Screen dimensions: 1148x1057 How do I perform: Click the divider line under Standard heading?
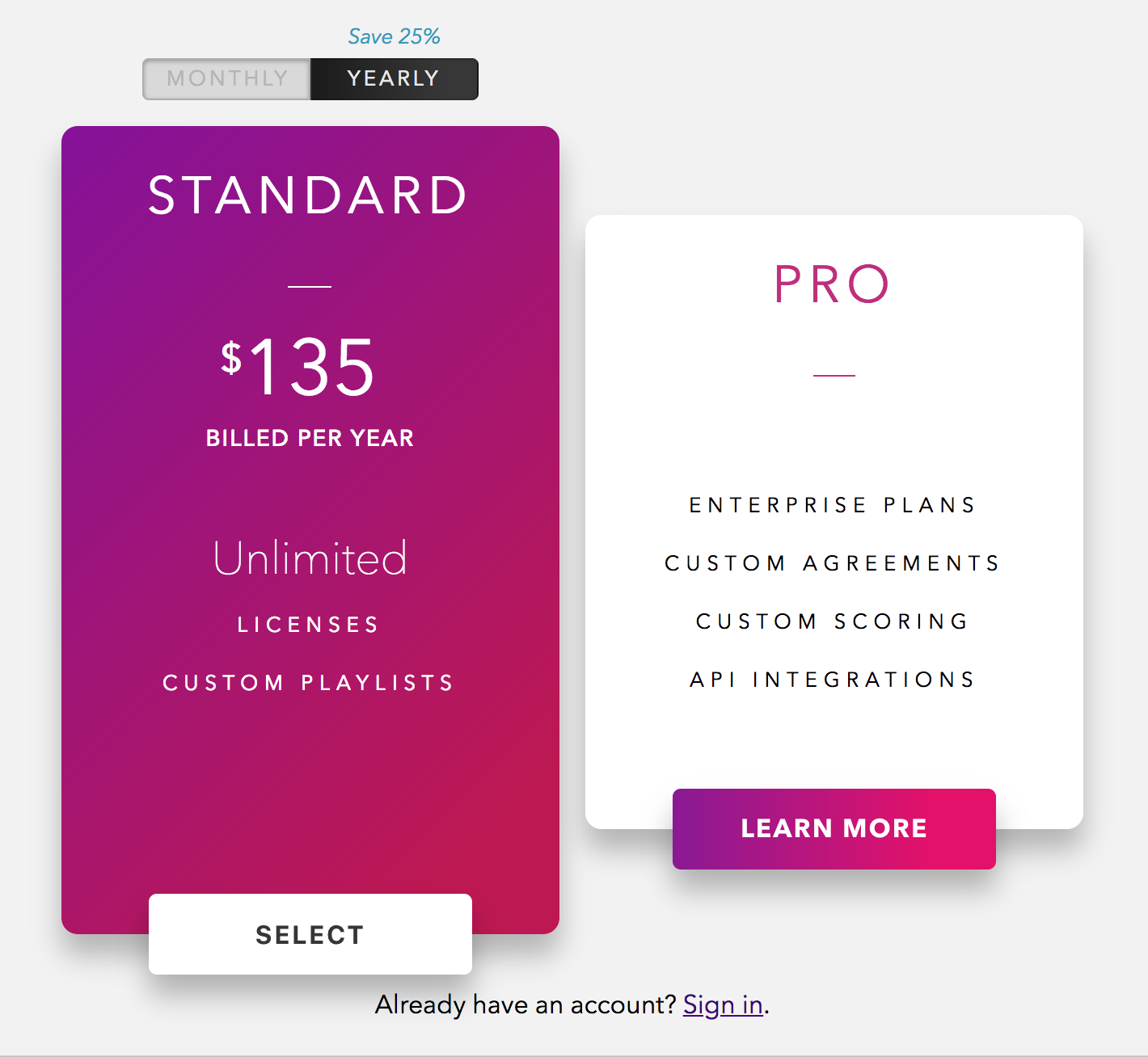click(x=310, y=286)
